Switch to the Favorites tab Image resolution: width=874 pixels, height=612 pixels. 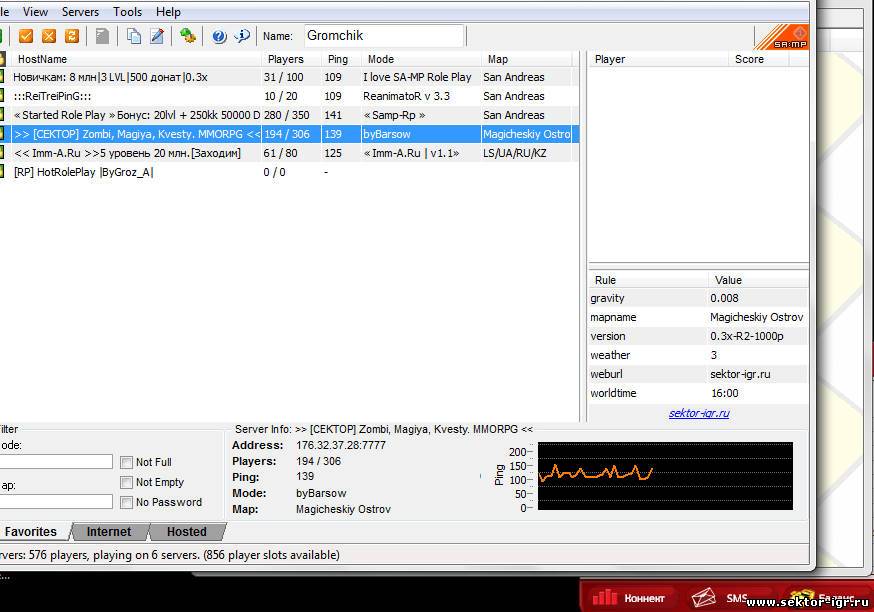click(32, 532)
